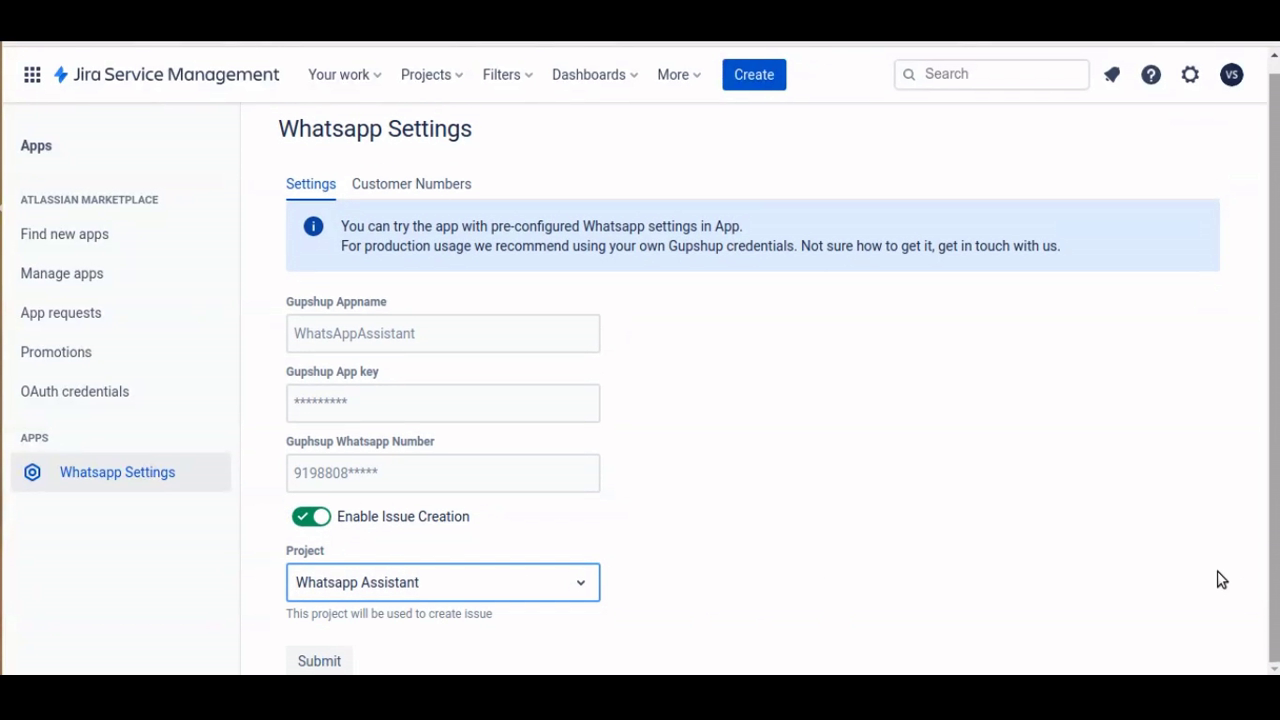
Task: Select Whatsapp Settings in sidebar
Action: 121,472
